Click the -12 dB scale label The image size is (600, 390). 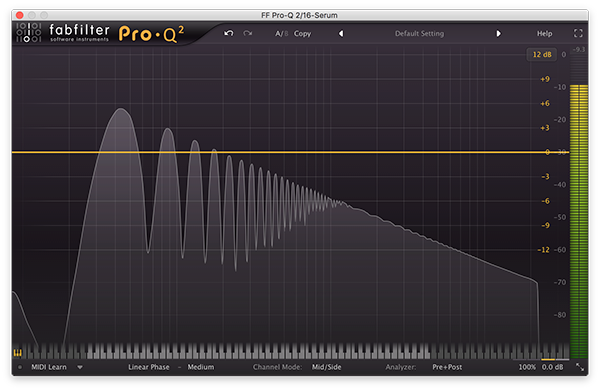(x=543, y=250)
